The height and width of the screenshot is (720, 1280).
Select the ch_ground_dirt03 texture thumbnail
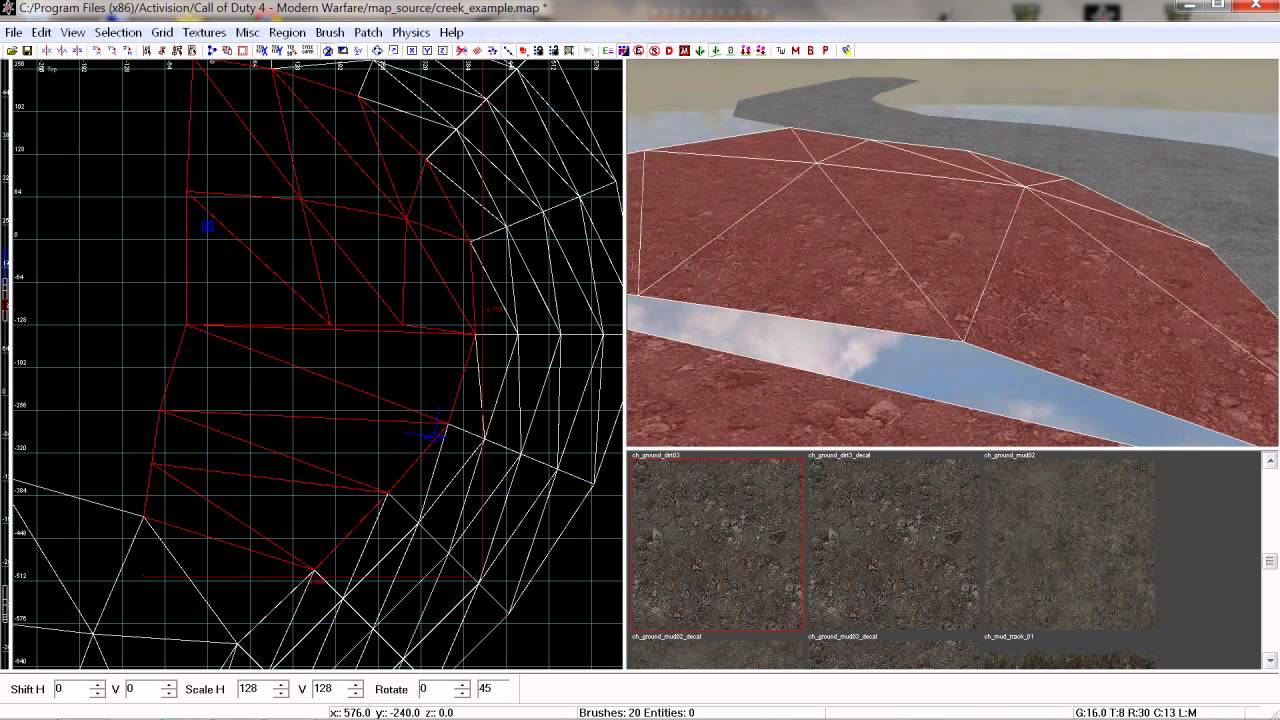pos(717,544)
